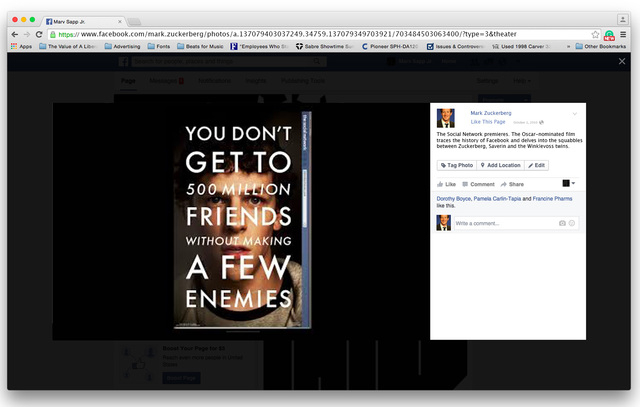Click the Chrome profile user icon

pos(622,19)
